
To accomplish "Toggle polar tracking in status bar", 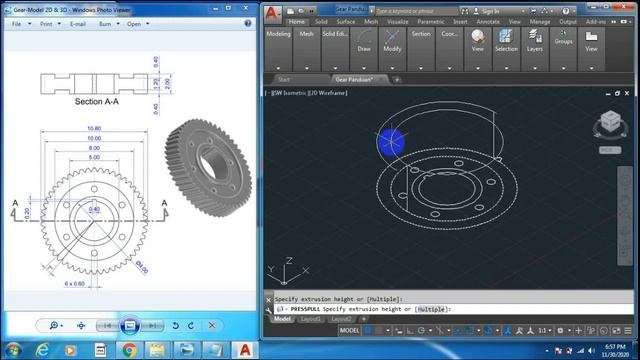I will (x=421, y=330).
